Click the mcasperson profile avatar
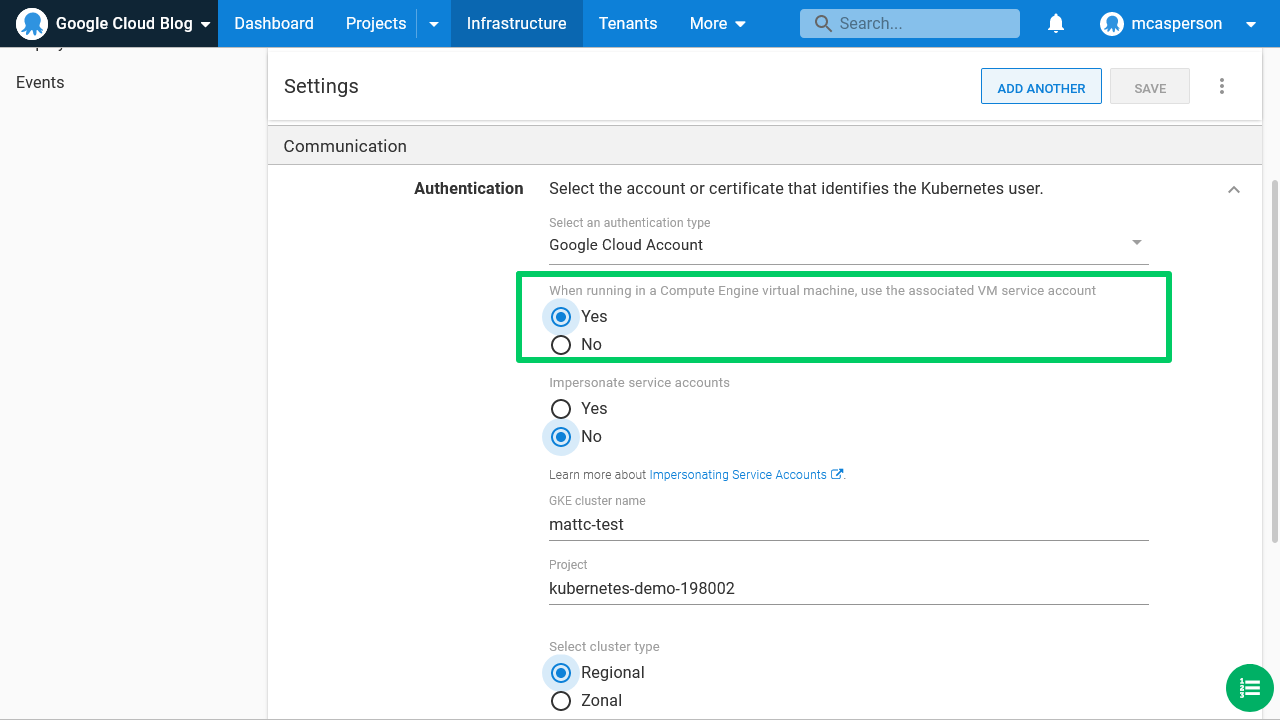Image resolution: width=1280 pixels, height=720 pixels. (1111, 23)
